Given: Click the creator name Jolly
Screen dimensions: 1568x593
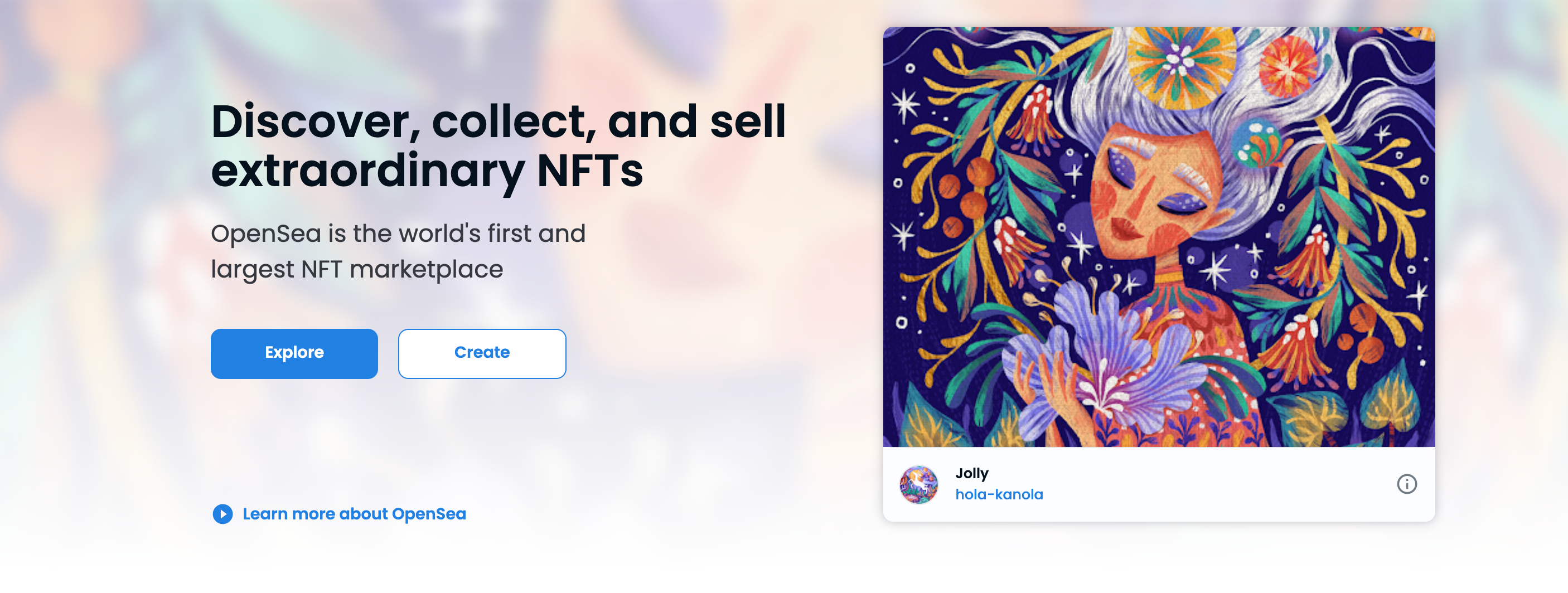Looking at the screenshot, I should 971,473.
